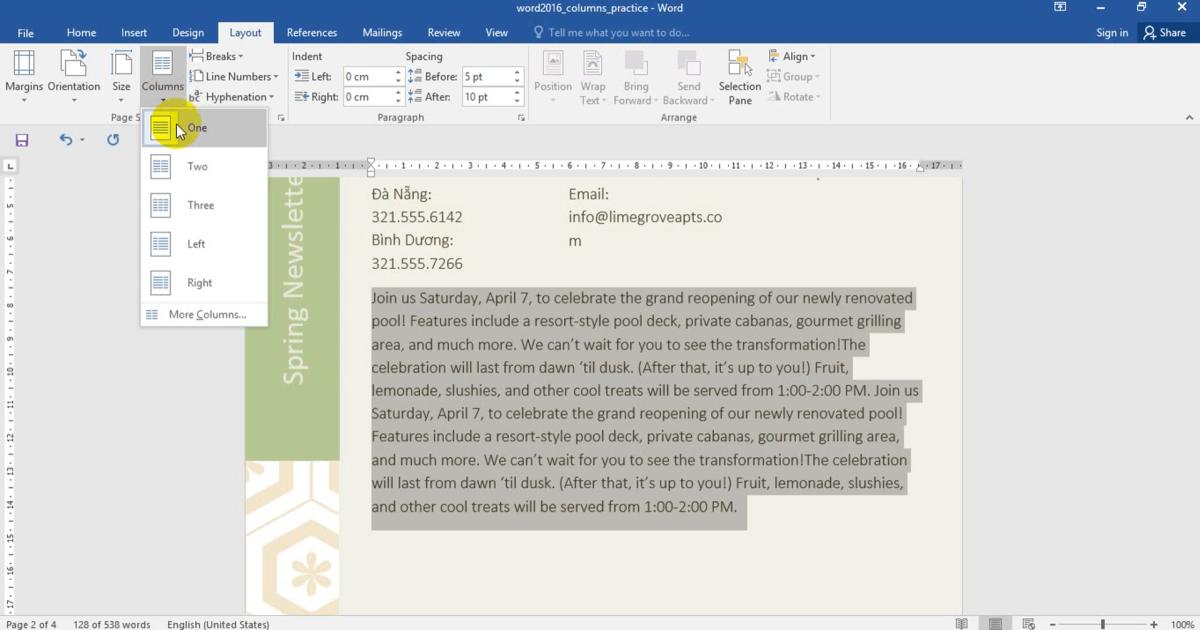Image resolution: width=1200 pixels, height=630 pixels.
Task: Switch to Print Layout view
Action: click(x=996, y=624)
